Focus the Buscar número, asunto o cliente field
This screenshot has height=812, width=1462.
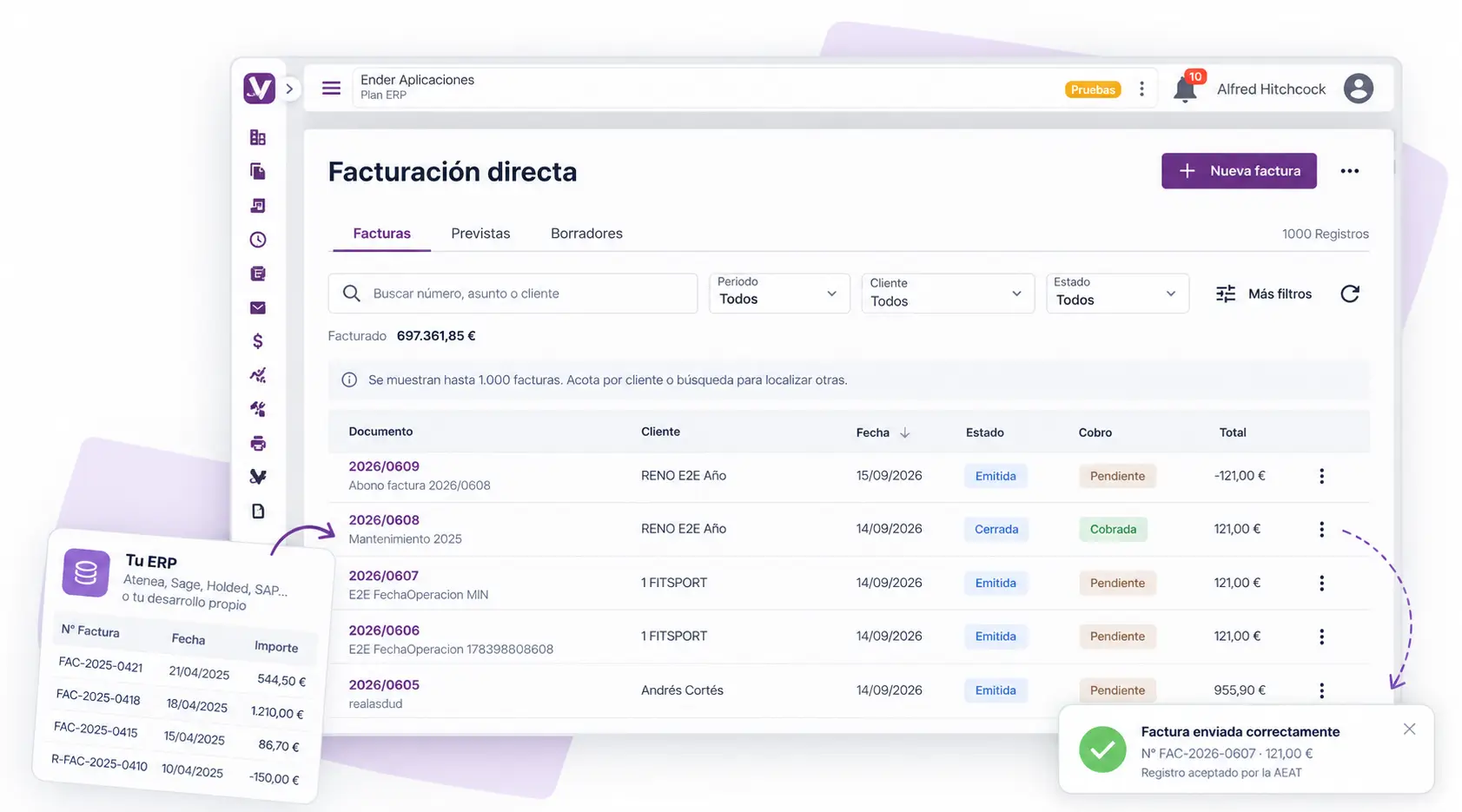(513, 294)
